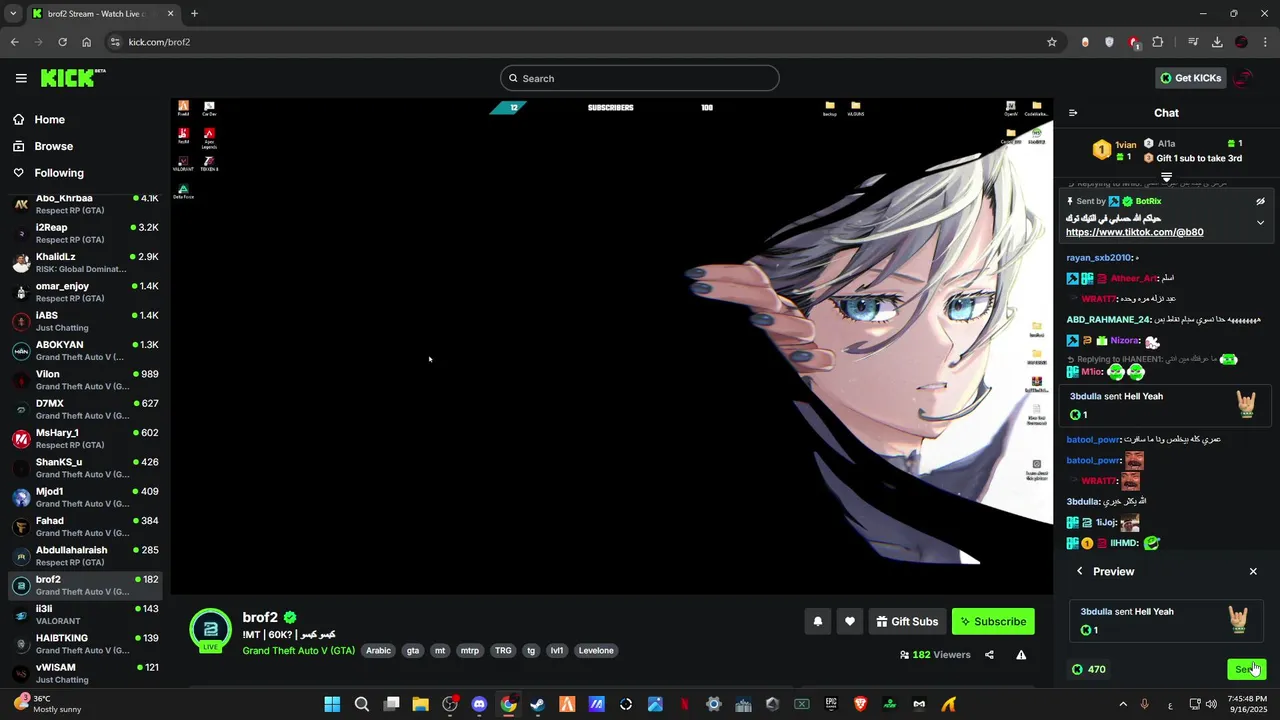Open MsHary_1 channel in sidebar
The width and height of the screenshot is (1280, 720).
tap(85, 438)
